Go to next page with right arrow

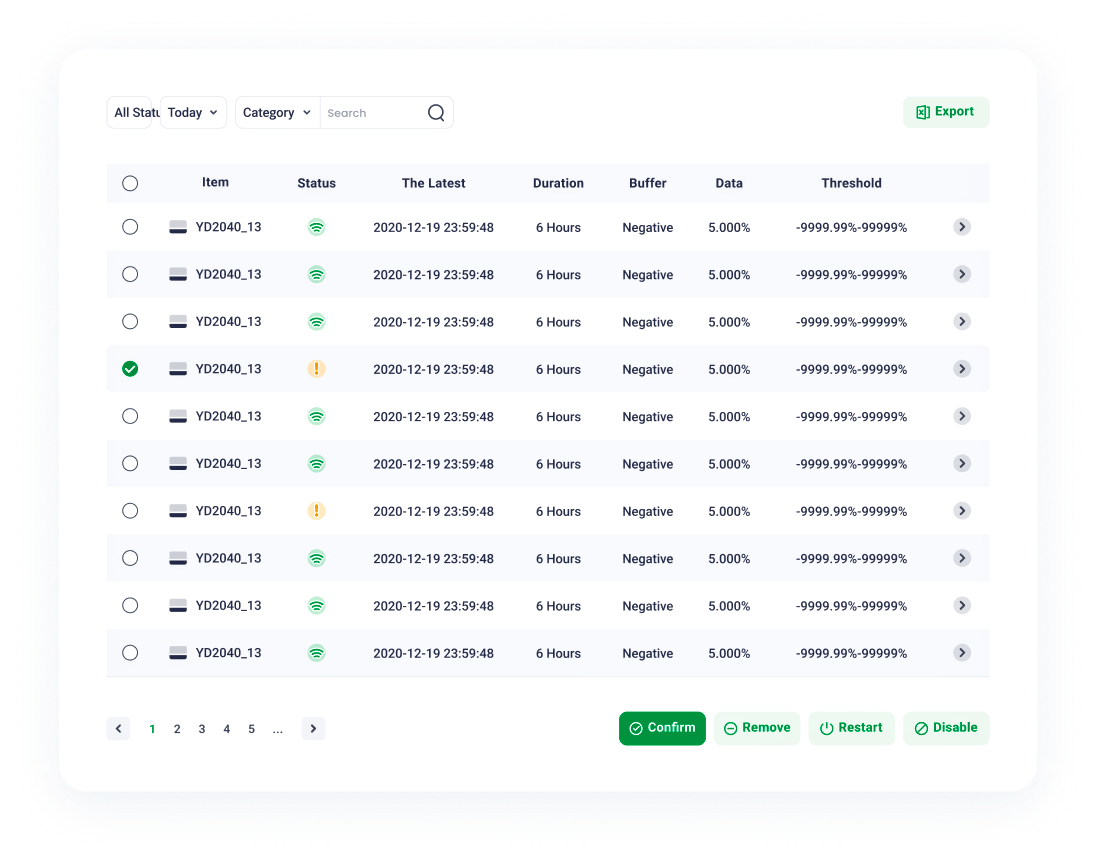click(x=313, y=729)
